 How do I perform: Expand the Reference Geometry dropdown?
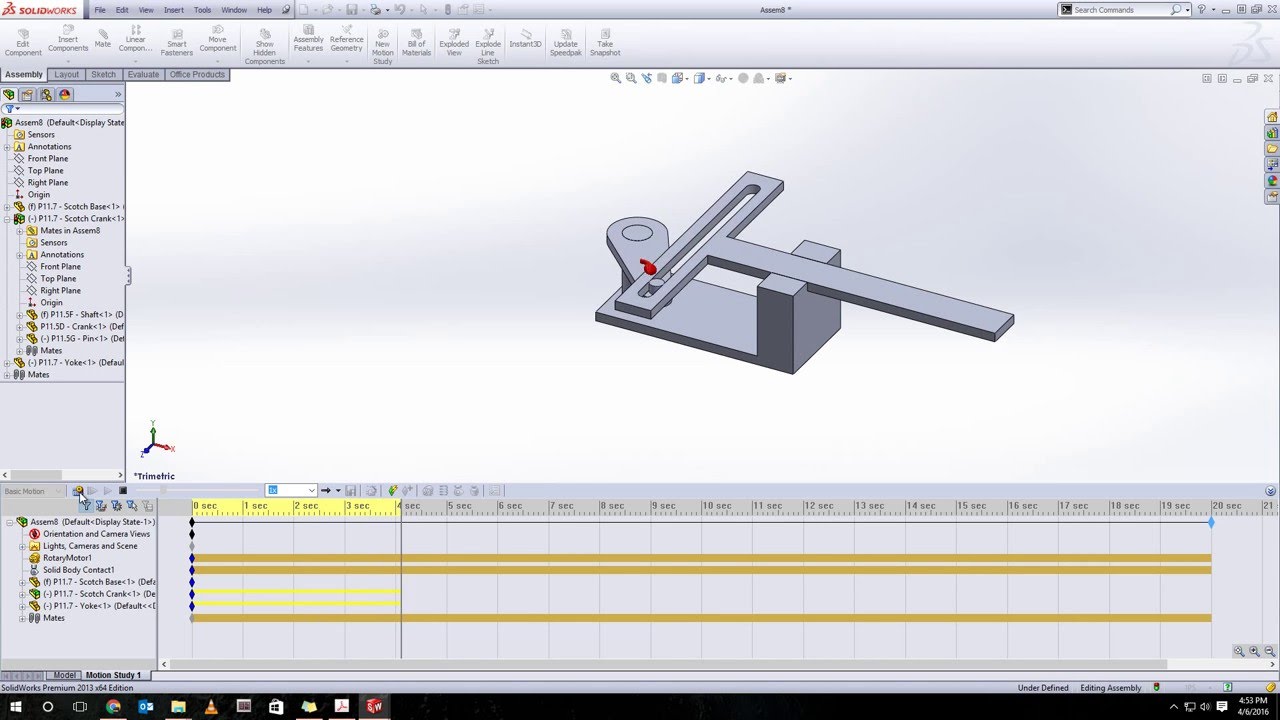click(x=346, y=62)
